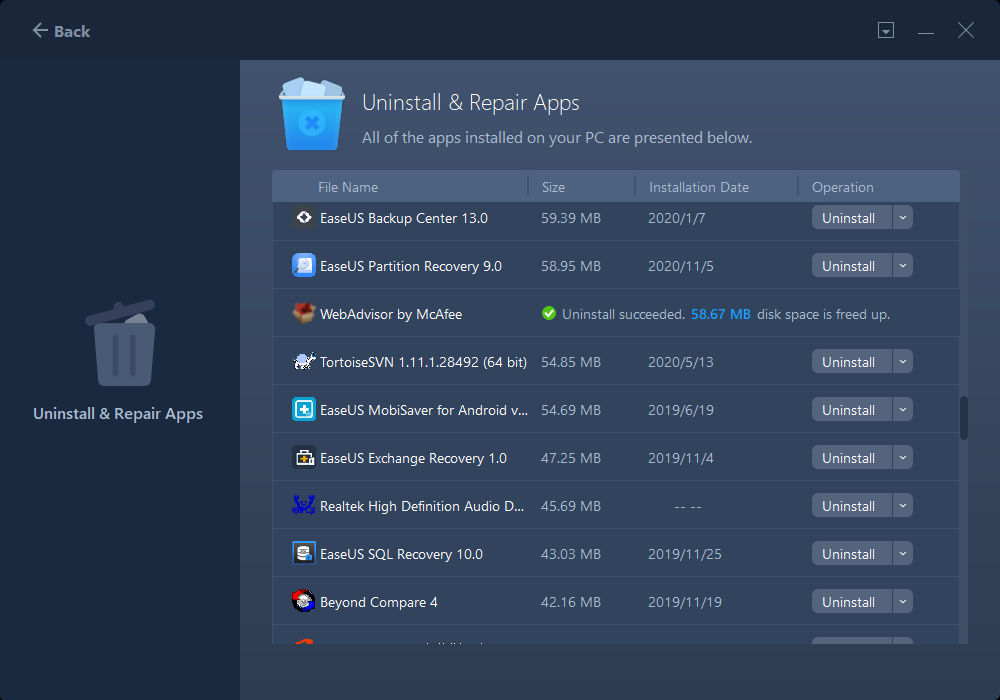The width and height of the screenshot is (1000, 700).
Task: Click the EaseUS Exchange Recovery icon
Action: pyautogui.click(x=304, y=458)
